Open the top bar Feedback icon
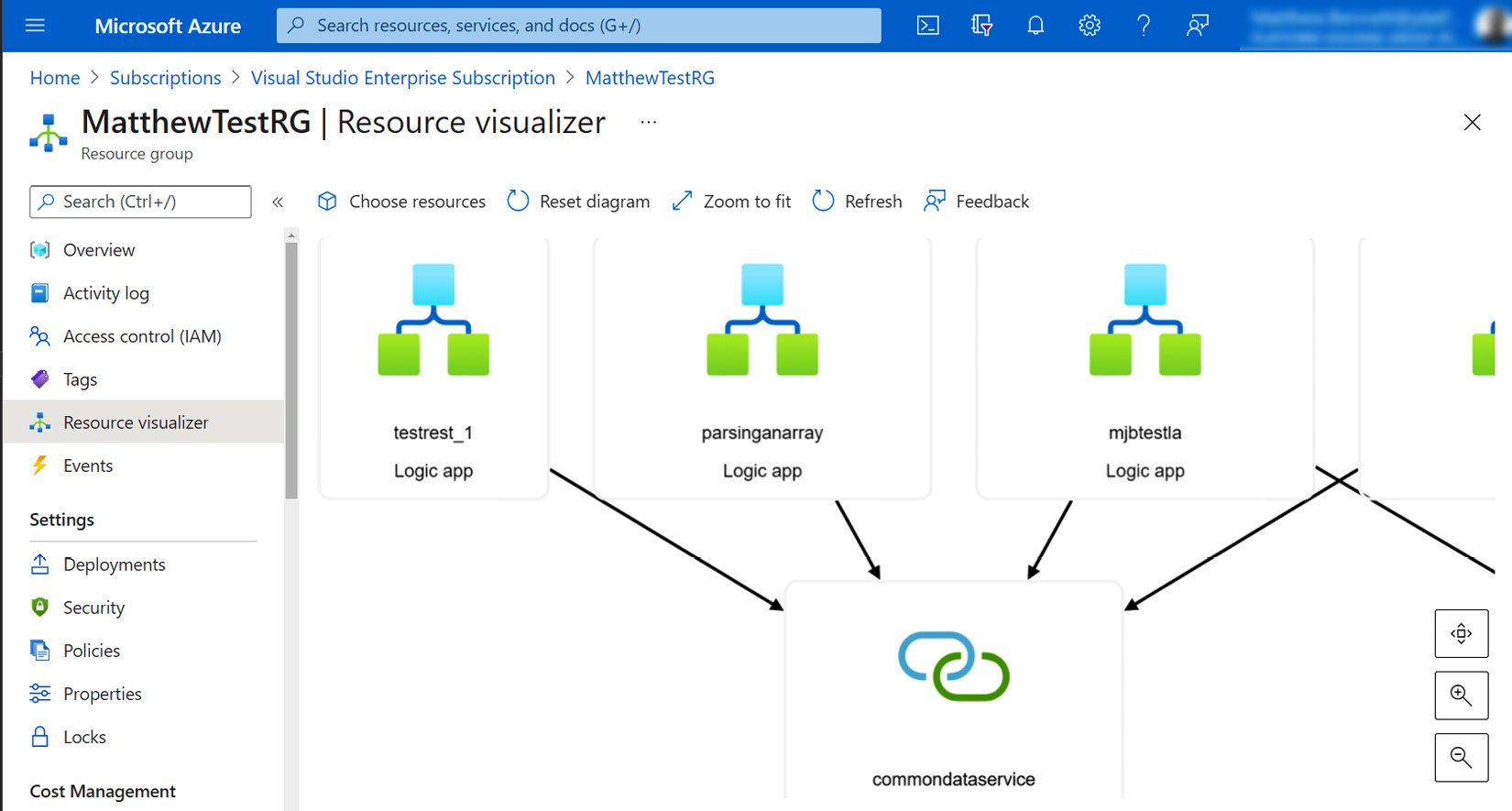 coord(1197,26)
